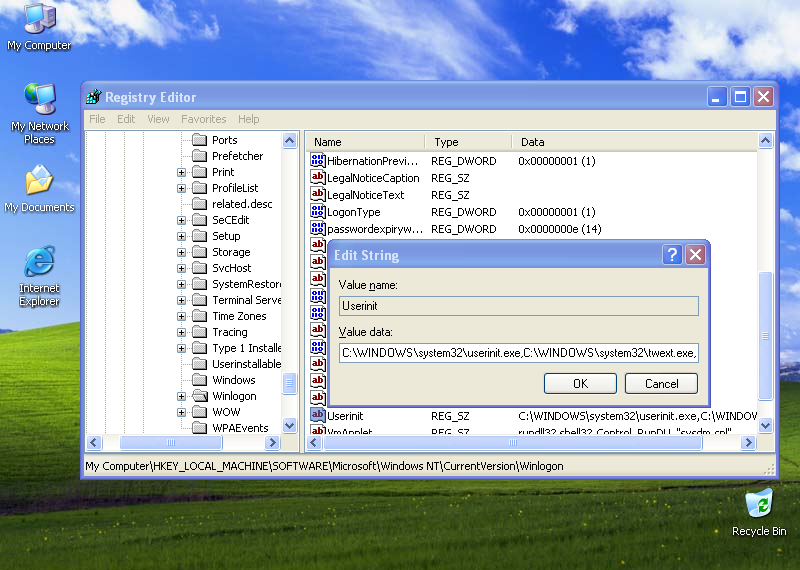This screenshot has height=570, width=800.
Task: Select the related.desc folder icon
Action: [x=199, y=204]
